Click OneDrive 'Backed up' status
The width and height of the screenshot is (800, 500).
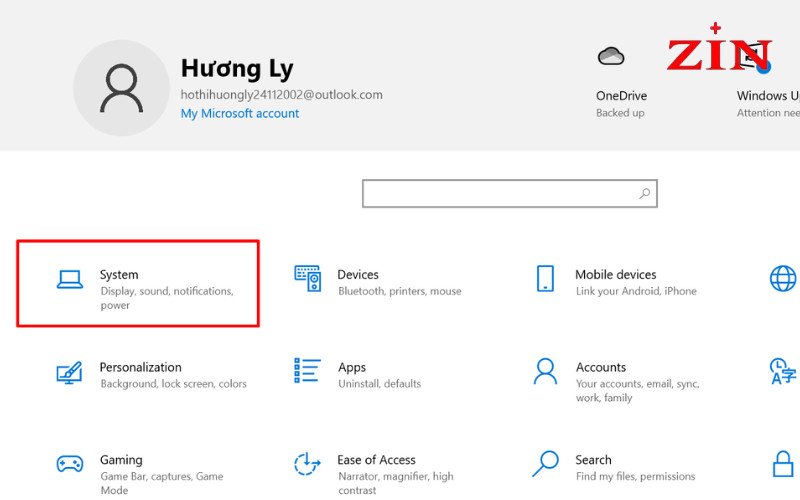click(x=620, y=113)
